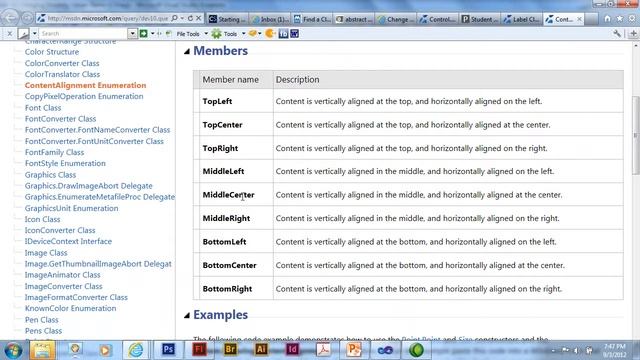Collapse the Examples section triangle
The image size is (640, 360).
pos(187,315)
